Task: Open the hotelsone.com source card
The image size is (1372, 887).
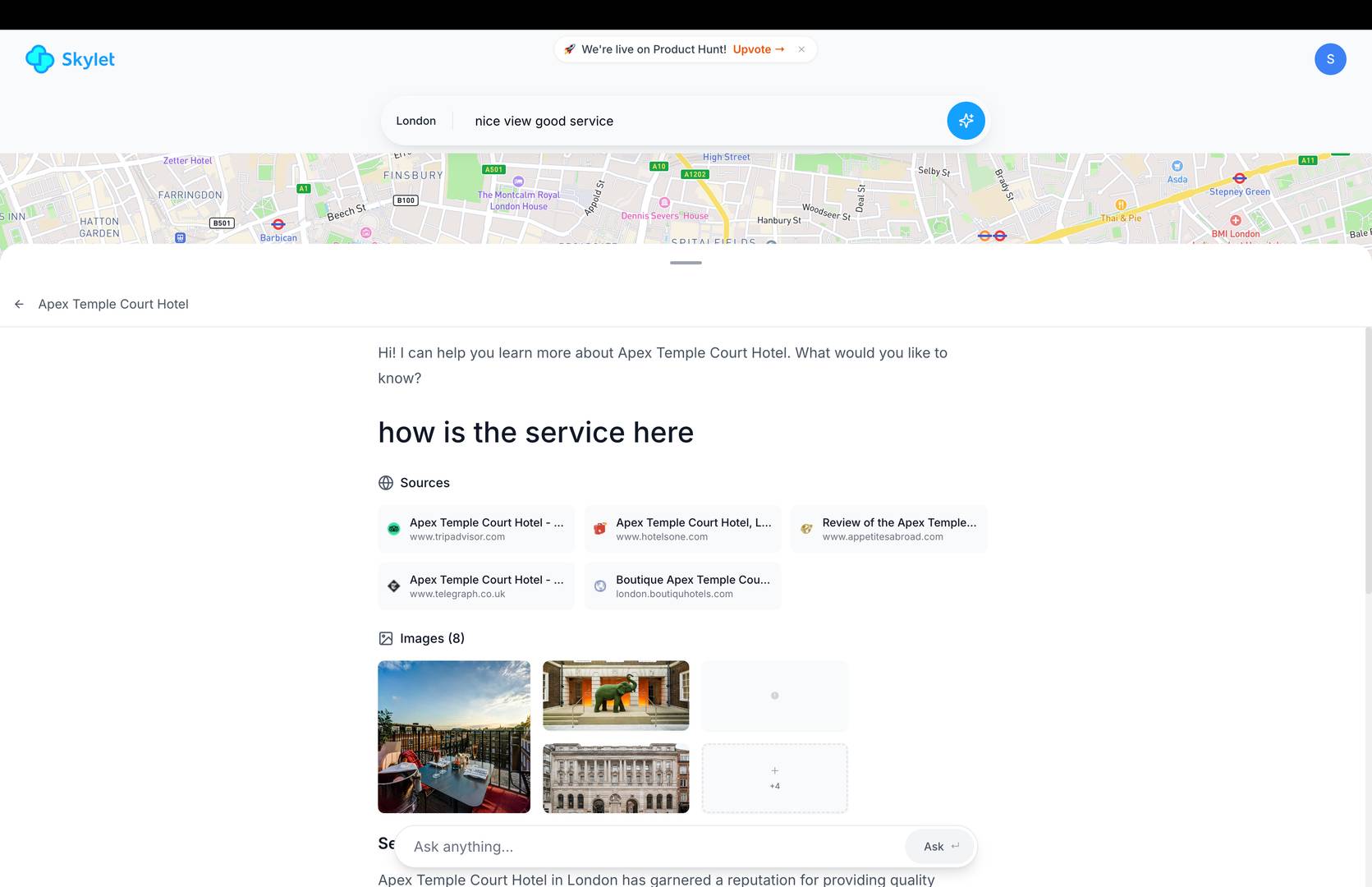Action: pyautogui.click(x=682, y=529)
